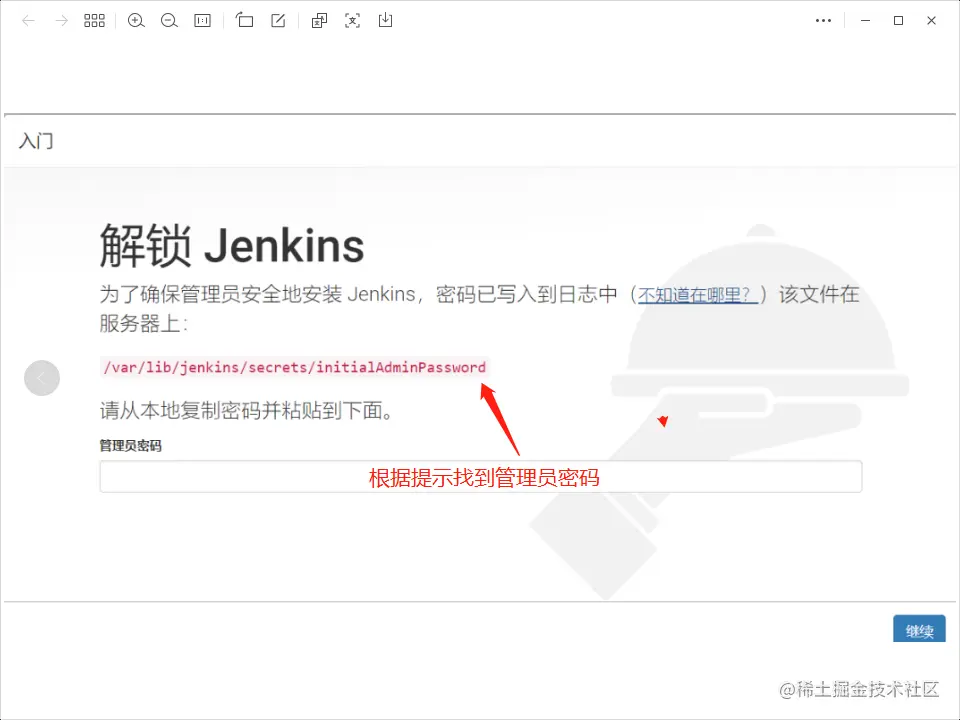Viewport: 960px width, 720px height.
Task: Save the image via download icon
Action: pyautogui.click(x=386, y=21)
